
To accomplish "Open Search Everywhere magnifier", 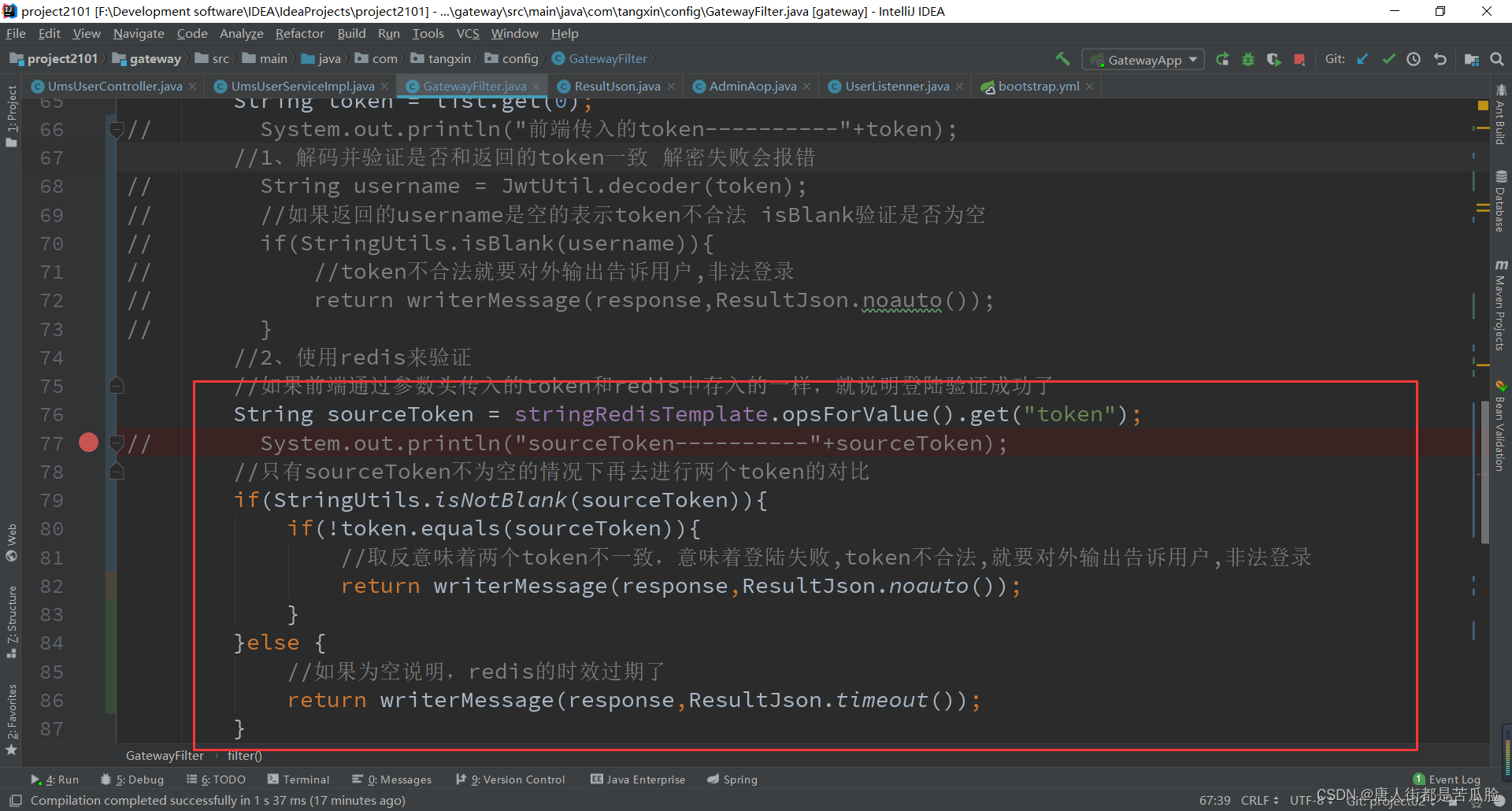I will [1497, 59].
